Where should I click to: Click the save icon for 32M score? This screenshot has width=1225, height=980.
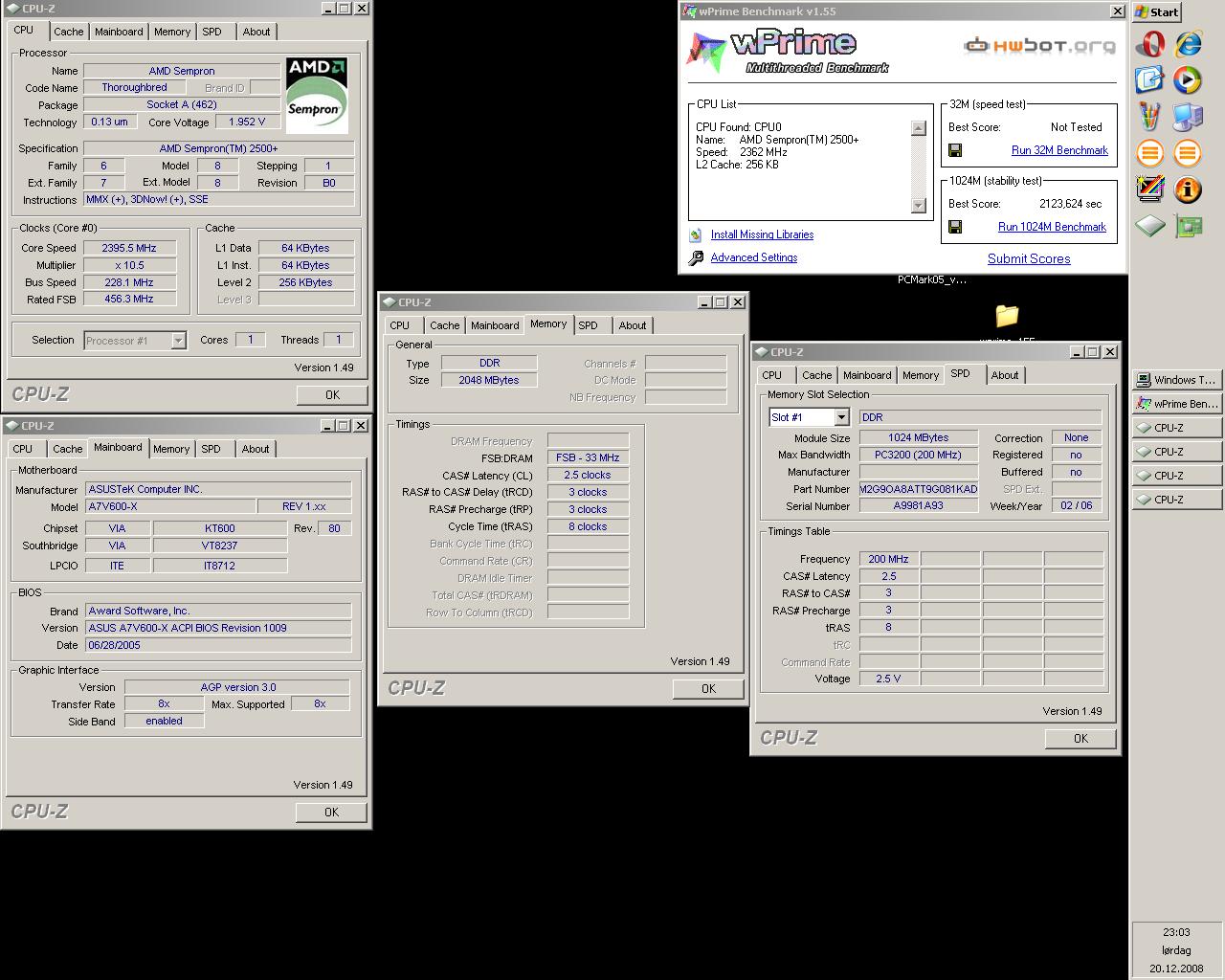click(x=955, y=150)
